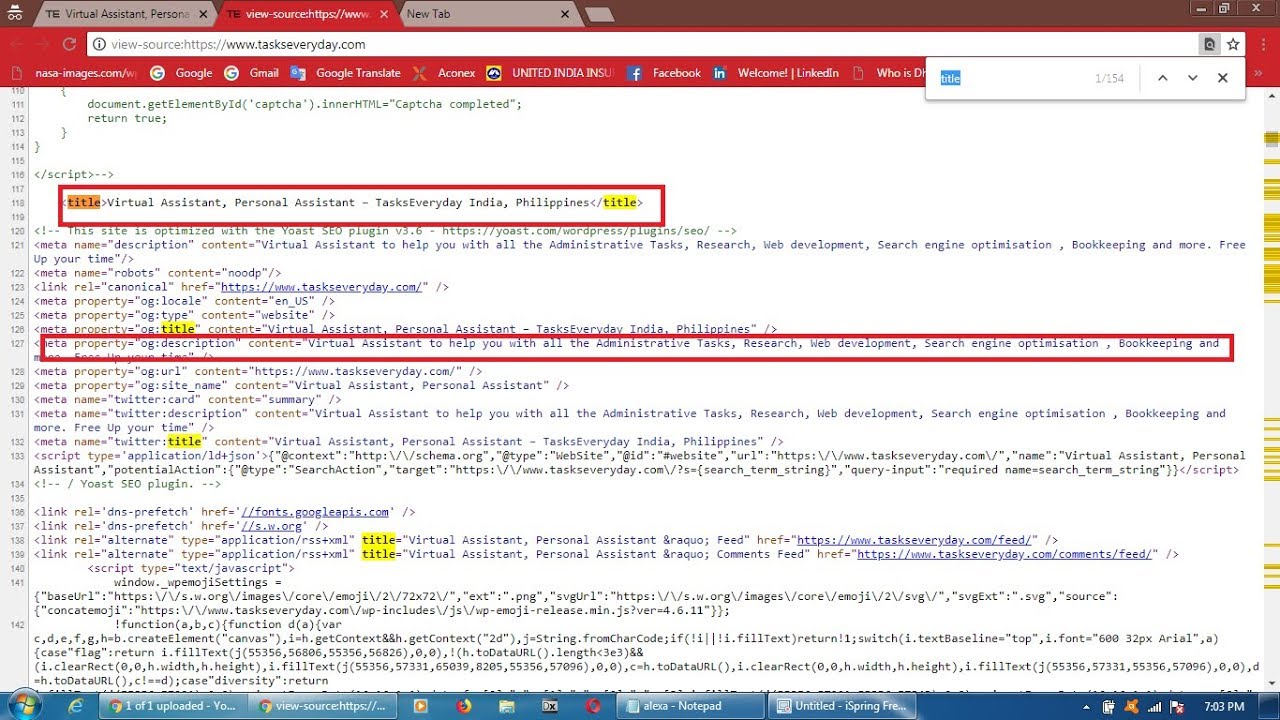The width and height of the screenshot is (1280, 720).
Task: Click line number 118 in source
Action: point(17,203)
